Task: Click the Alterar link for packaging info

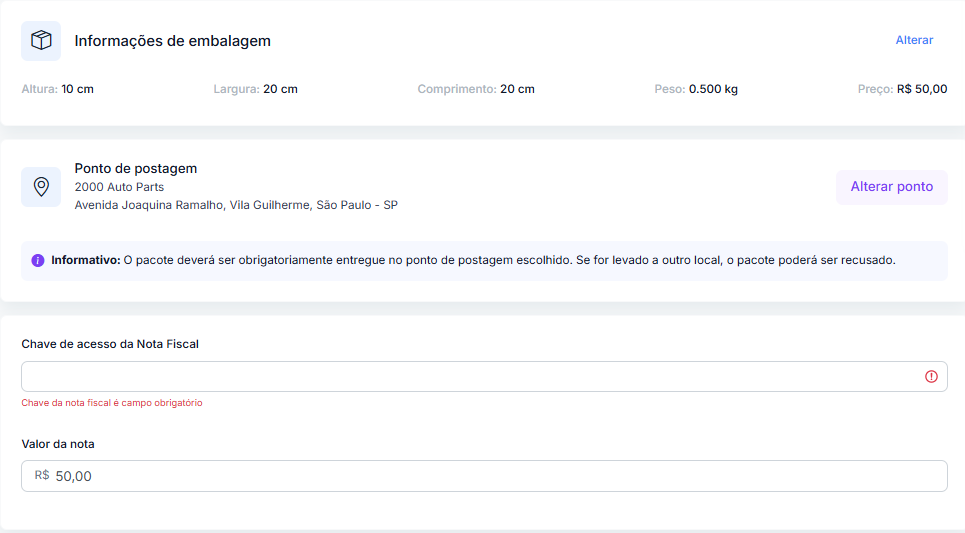Action: [x=913, y=40]
